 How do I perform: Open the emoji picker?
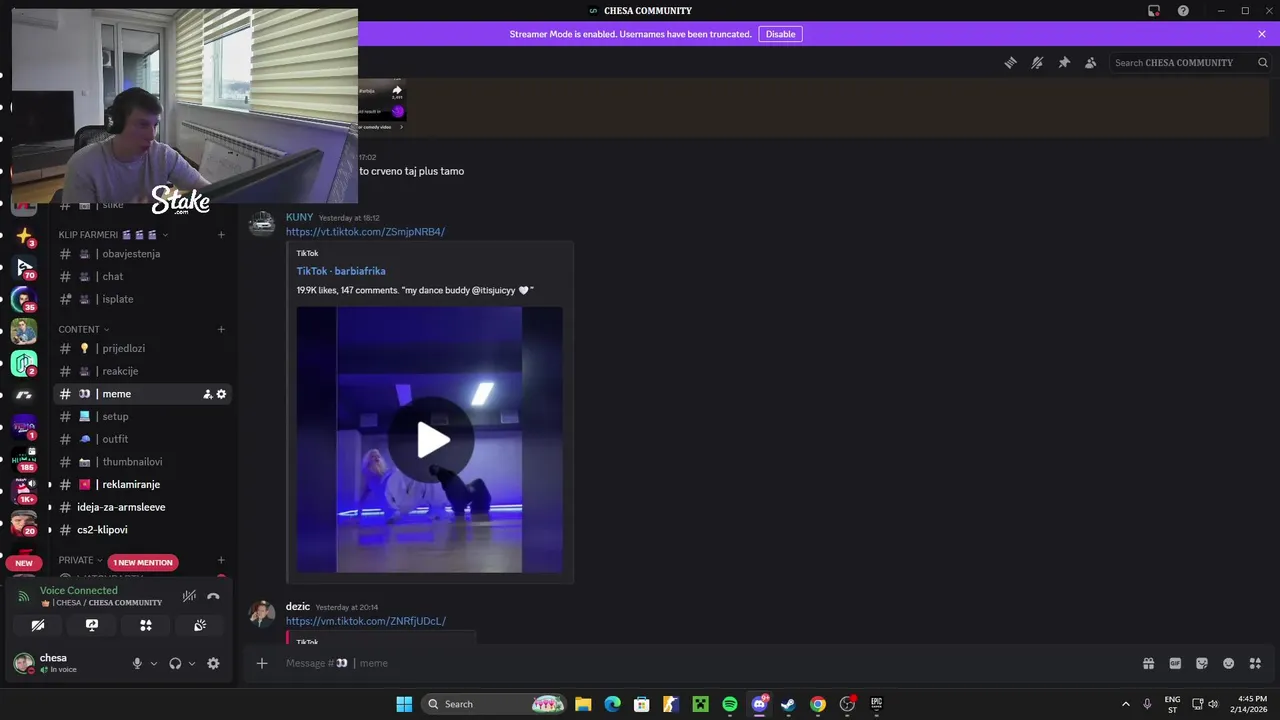point(1229,663)
